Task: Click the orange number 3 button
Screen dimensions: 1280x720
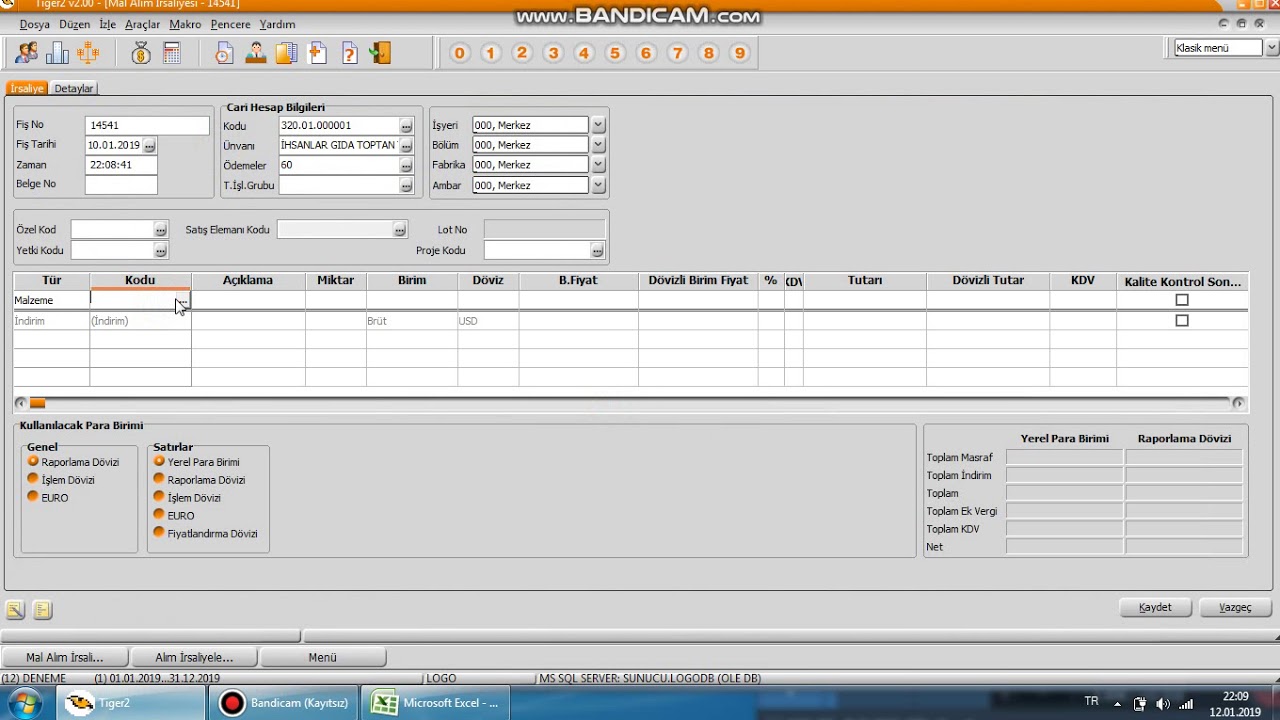Action: tap(553, 53)
